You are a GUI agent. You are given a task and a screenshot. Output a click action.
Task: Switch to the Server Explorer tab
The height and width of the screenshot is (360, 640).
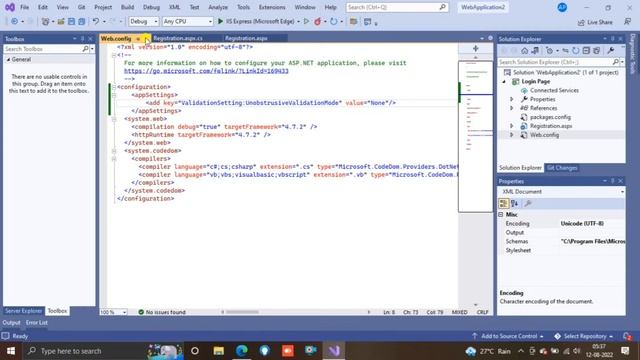click(23, 311)
